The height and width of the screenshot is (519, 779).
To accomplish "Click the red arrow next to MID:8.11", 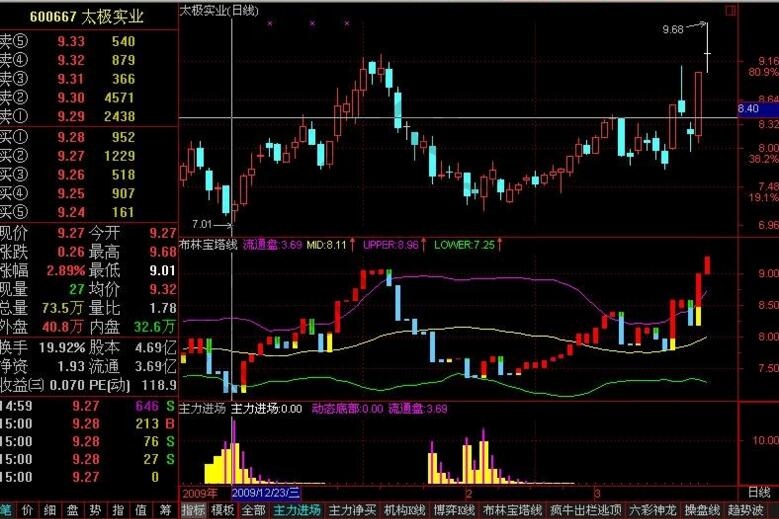I will 353,243.
